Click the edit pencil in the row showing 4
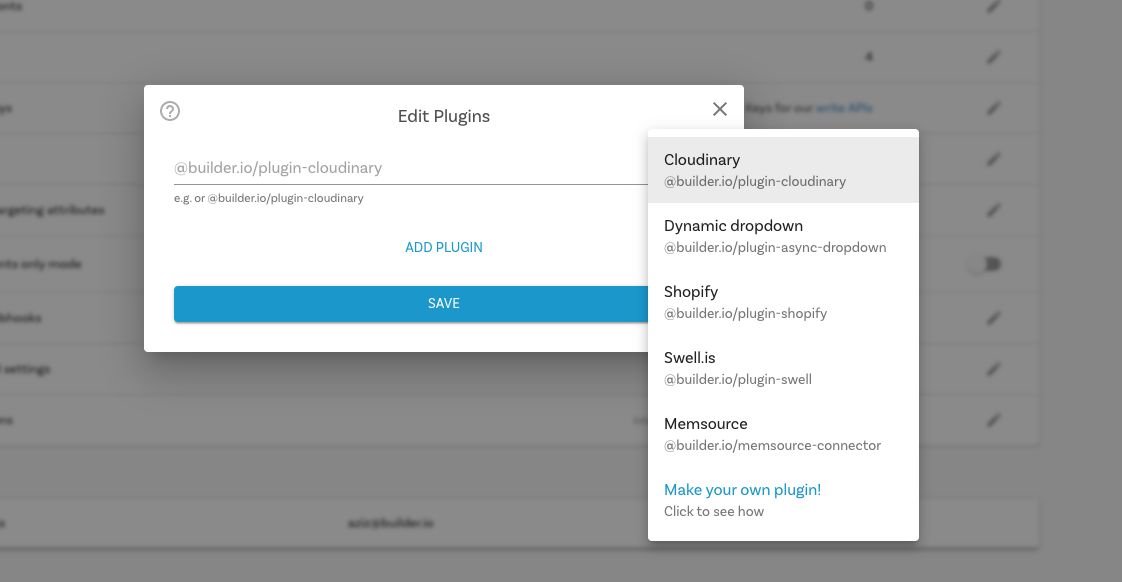The image size is (1122, 582). tap(993, 57)
